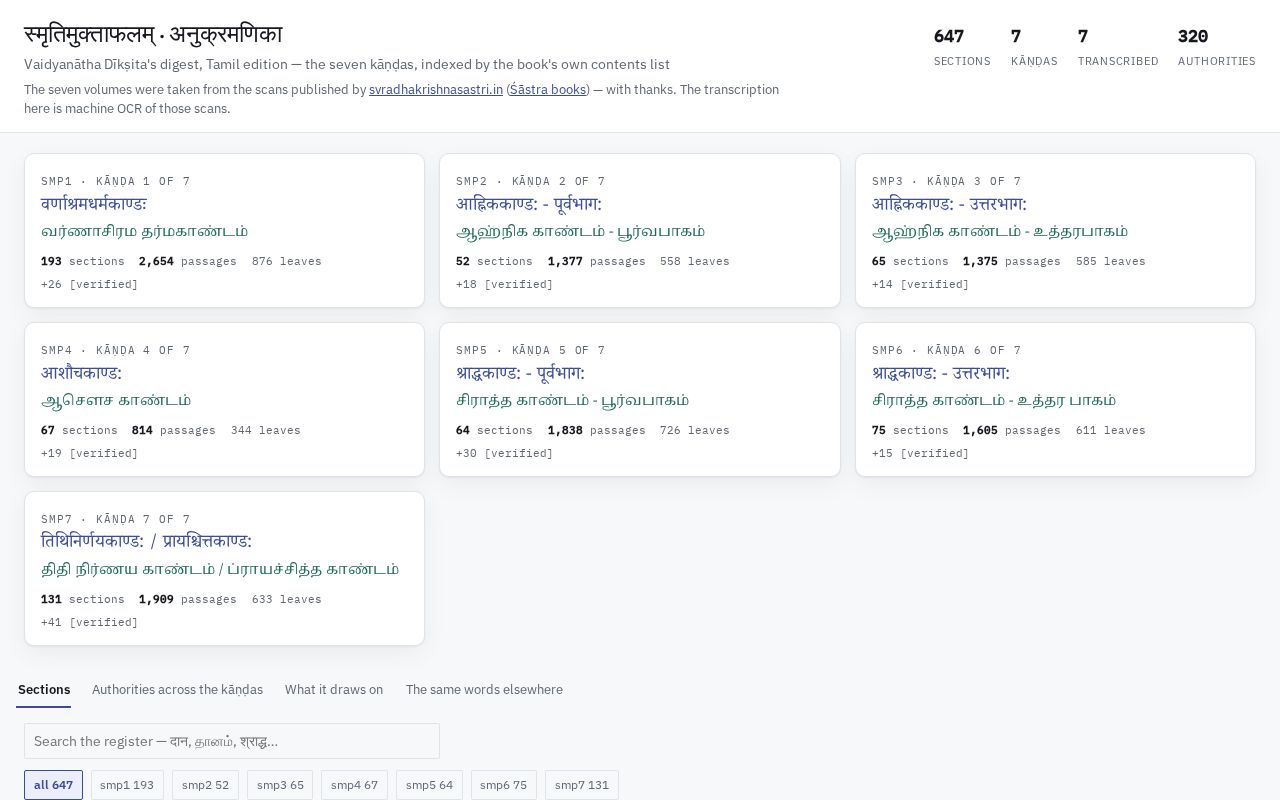Open the SMP5 श्राद्धकाण्डः पूर्वभागः card
Screen dimensions: 1280x800
[x=640, y=399]
